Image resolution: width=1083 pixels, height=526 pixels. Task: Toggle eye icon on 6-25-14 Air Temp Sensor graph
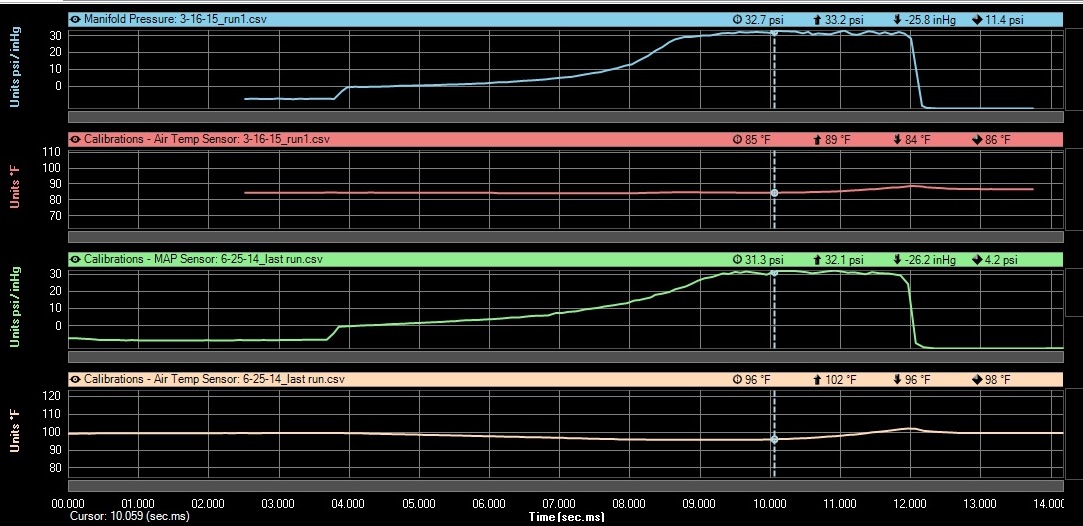click(75, 379)
